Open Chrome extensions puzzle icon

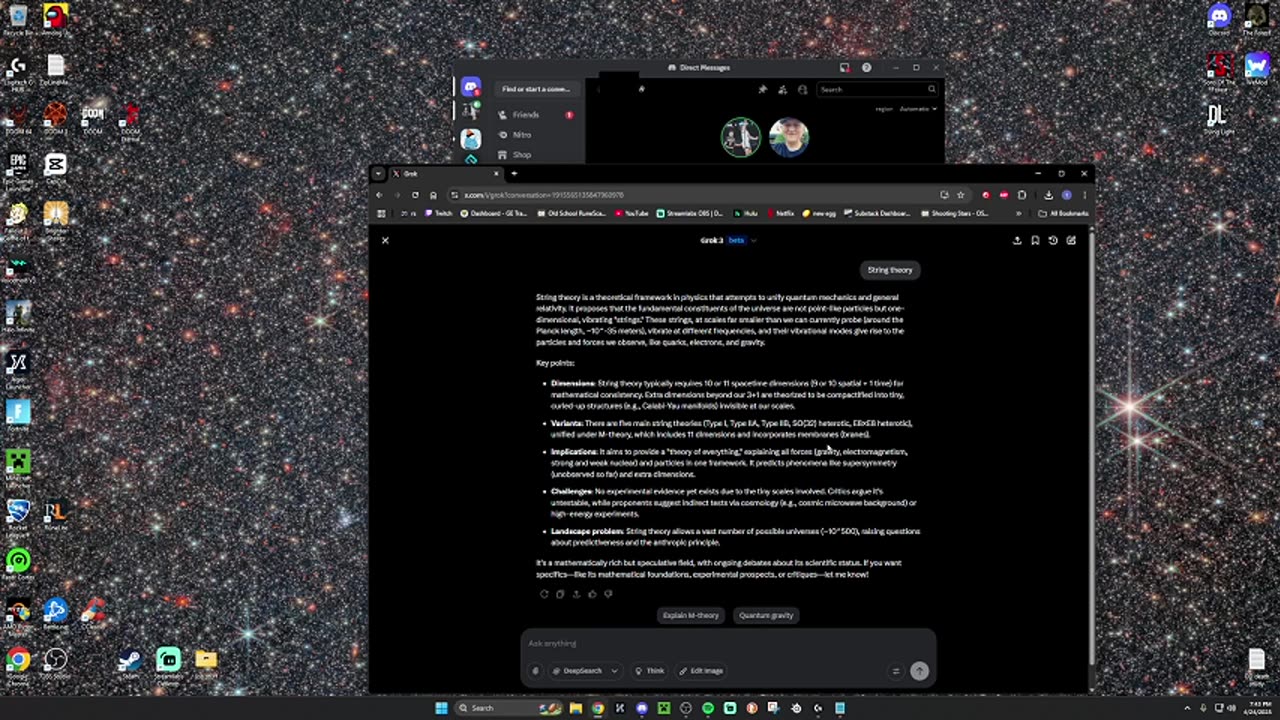(1022, 195)
